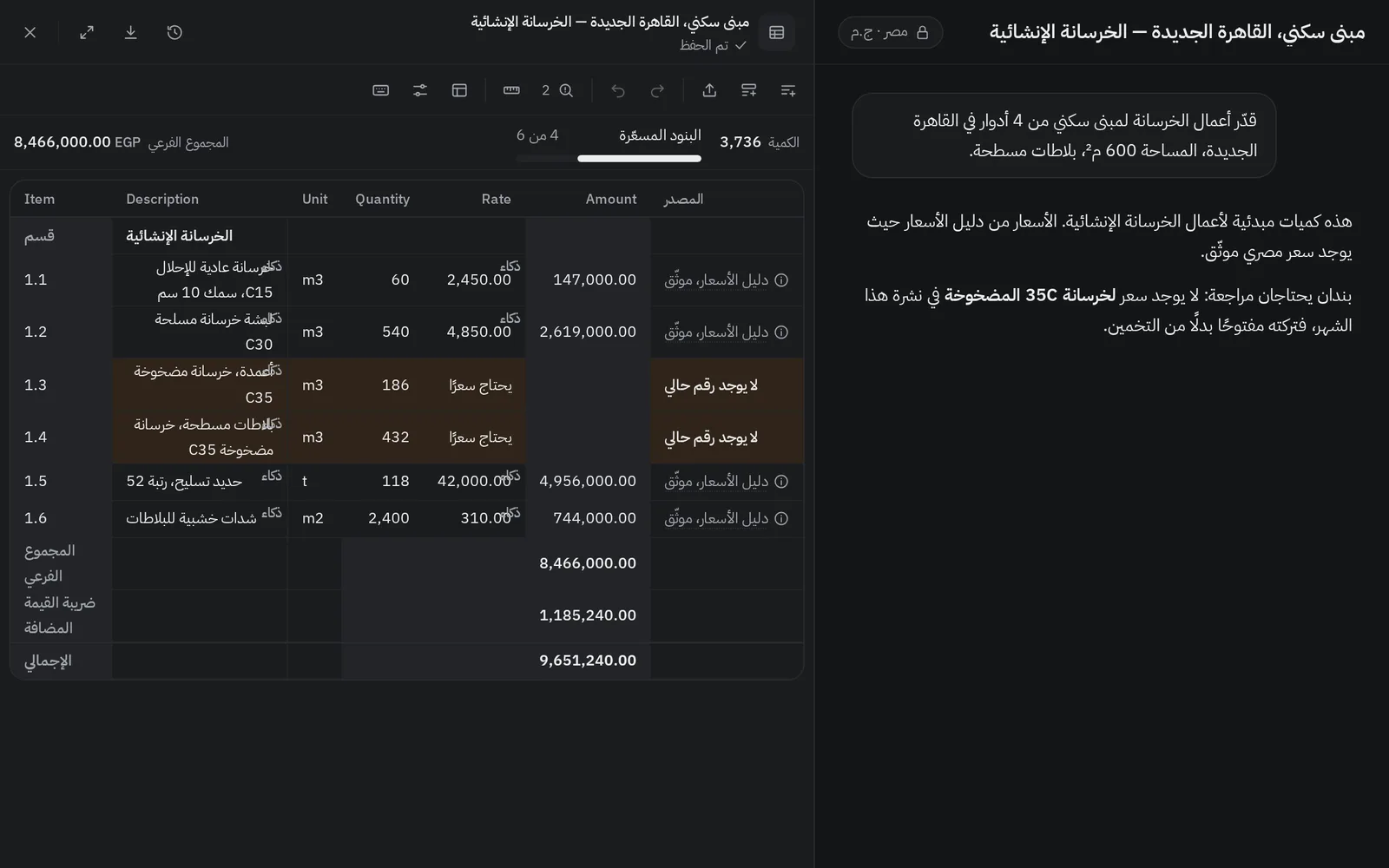Viewport: 1389px width, 868px height.
Task: Click the priced items progress bar
Action: point(609,159)
